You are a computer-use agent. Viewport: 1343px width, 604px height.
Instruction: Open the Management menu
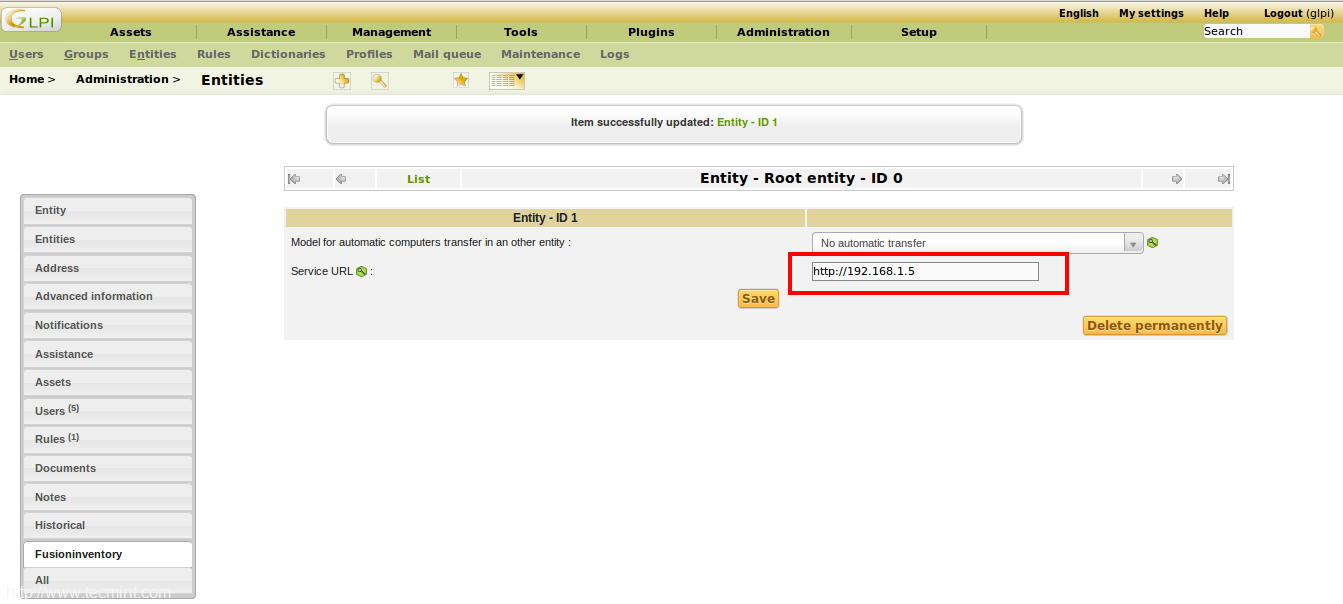(x=391, y=32)
